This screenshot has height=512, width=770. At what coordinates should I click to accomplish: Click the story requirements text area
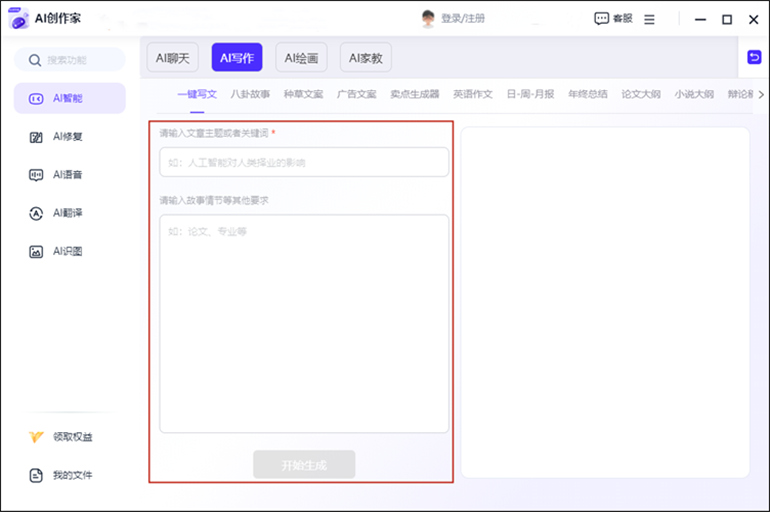click(x=304, y=323)
